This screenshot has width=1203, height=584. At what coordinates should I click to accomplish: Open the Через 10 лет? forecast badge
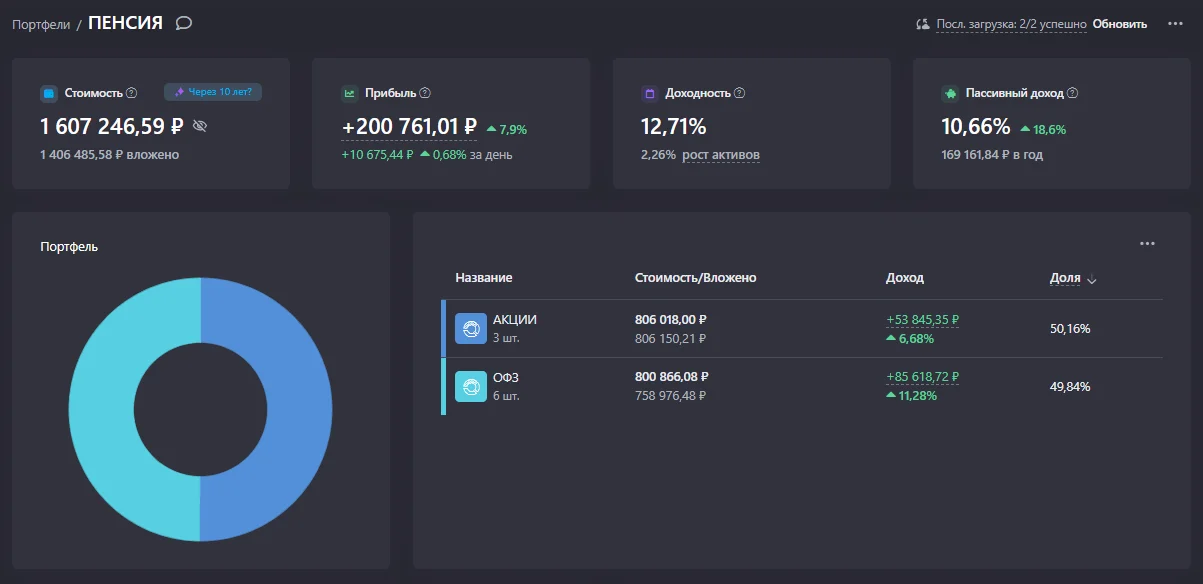[x=213, y=92]
